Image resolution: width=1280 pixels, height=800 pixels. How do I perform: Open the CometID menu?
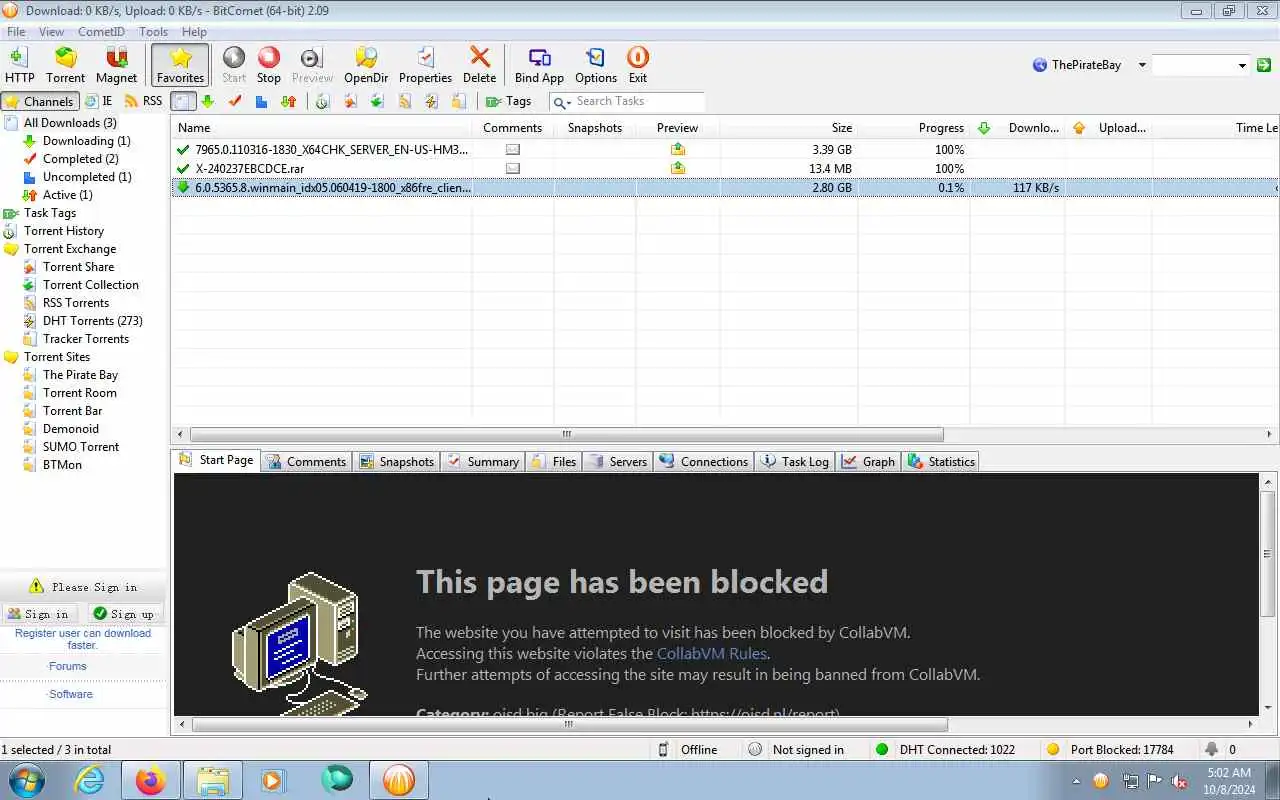101,32
